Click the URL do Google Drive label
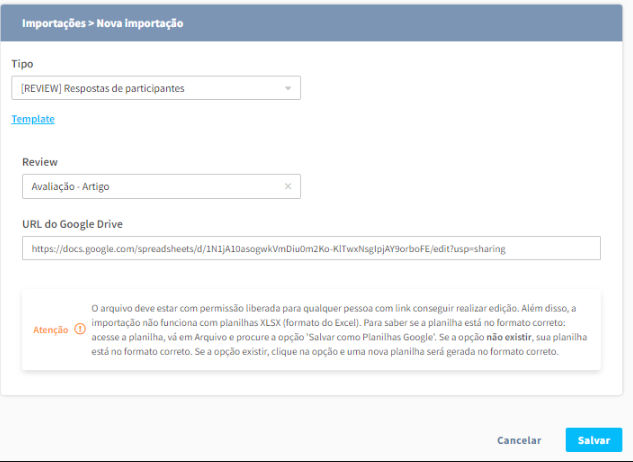633x462 pixels. pyautogui.click(x=72, y=224)
